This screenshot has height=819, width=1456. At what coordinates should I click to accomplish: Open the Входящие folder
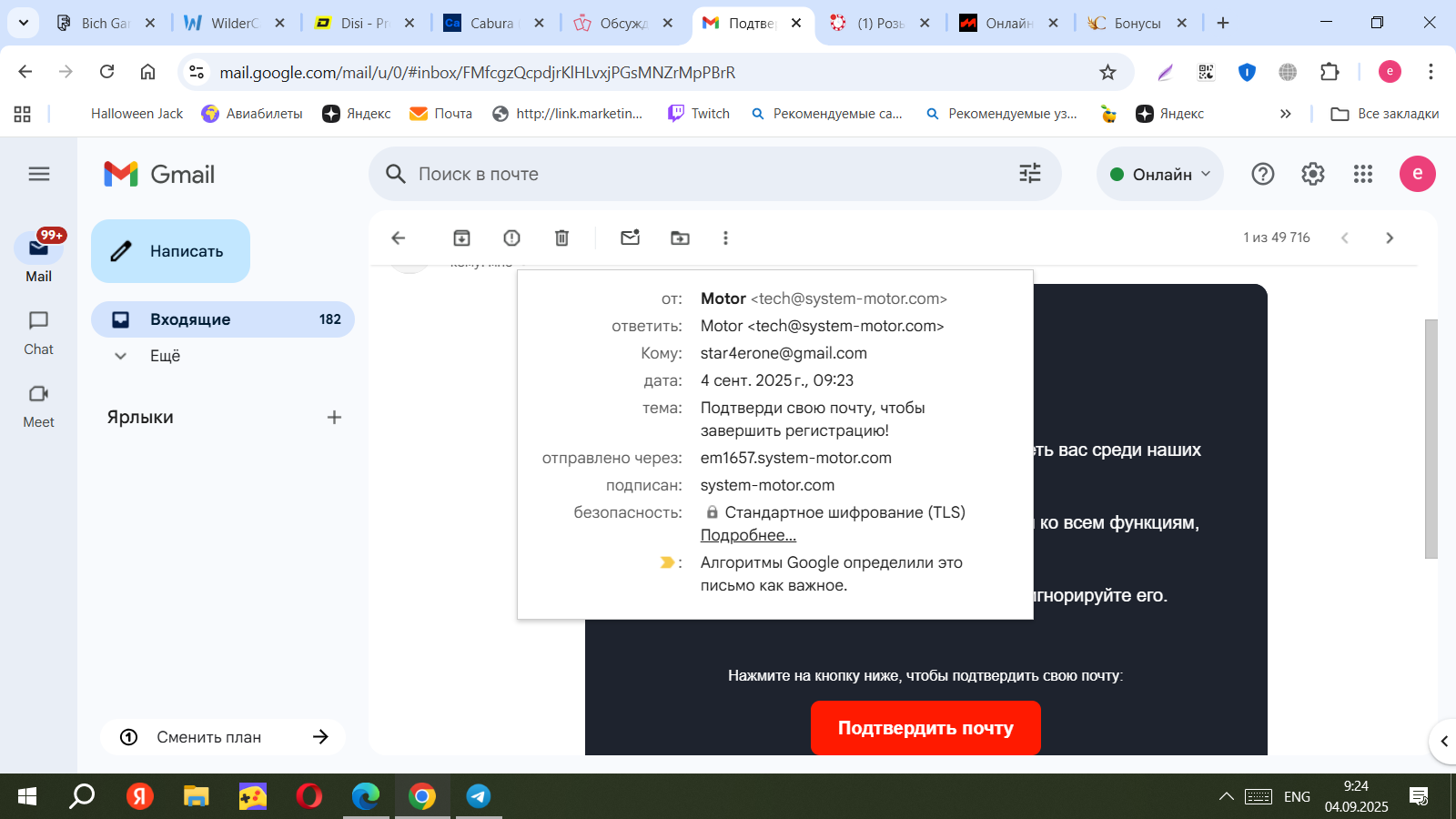[x=223, y=319]
